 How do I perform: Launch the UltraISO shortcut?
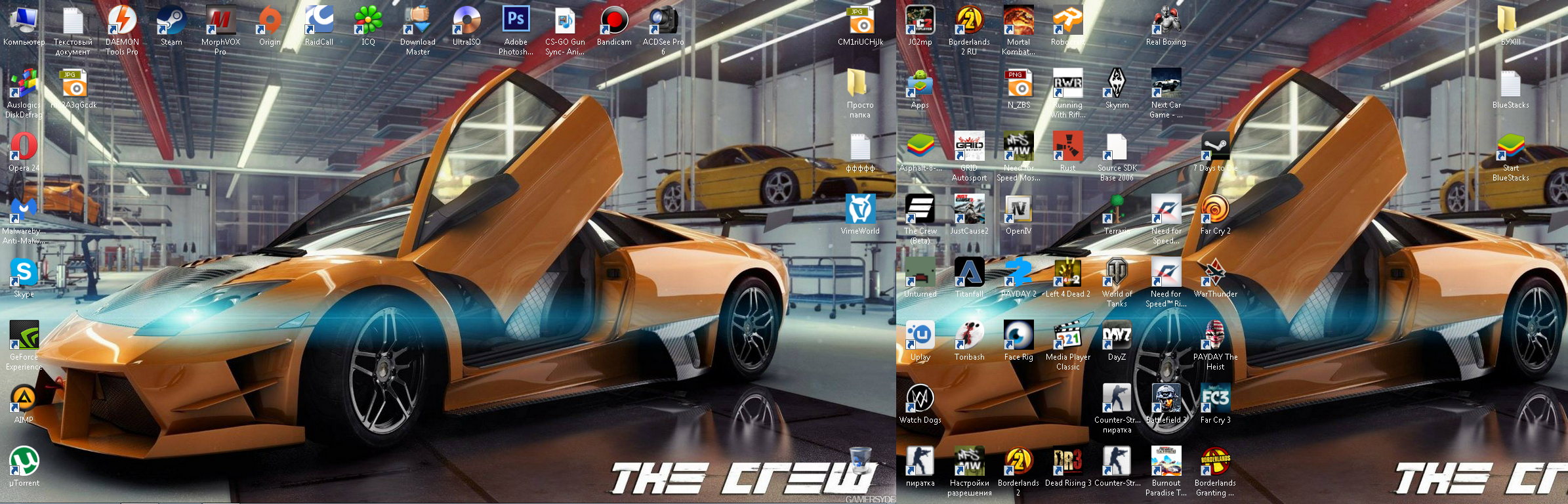(466, 21)
